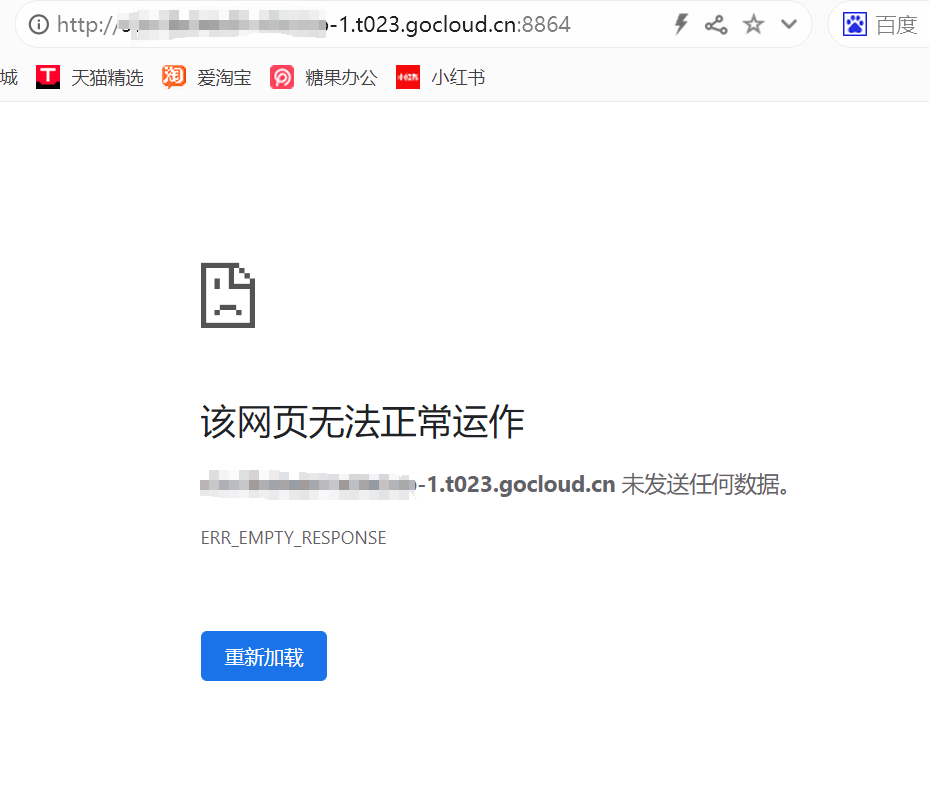Click the site information icon in address bar

(39, 25)
